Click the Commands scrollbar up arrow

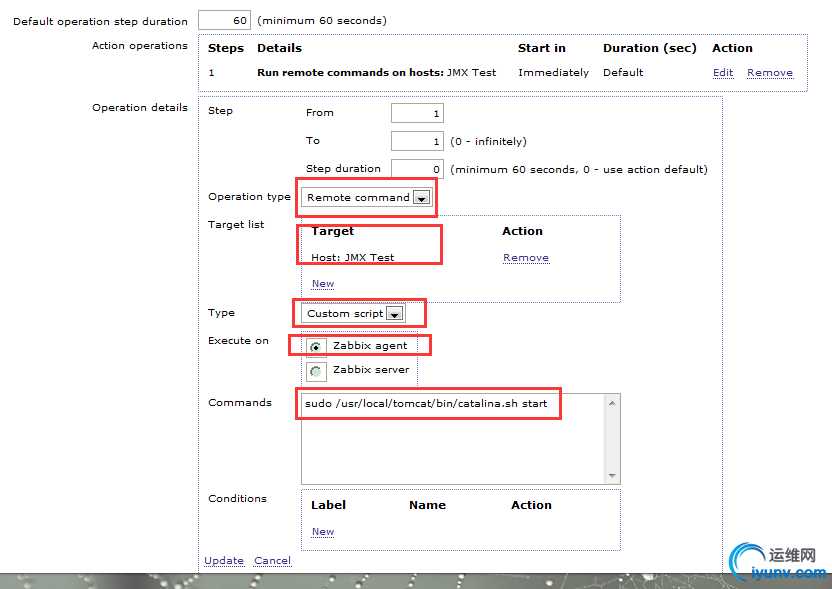tap(612, 403)
